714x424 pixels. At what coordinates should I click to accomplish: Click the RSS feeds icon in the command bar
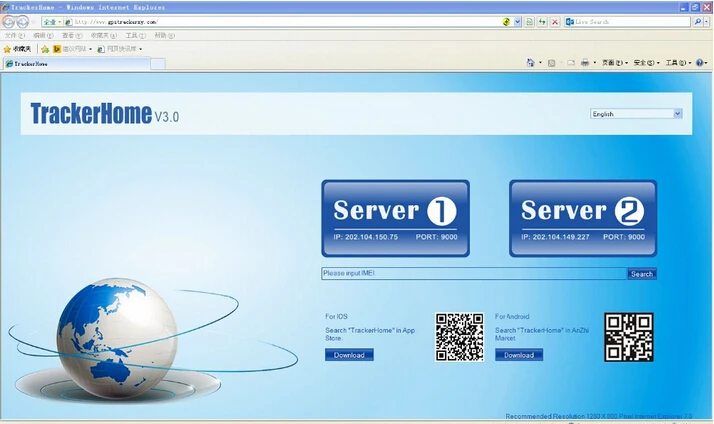[x=551, y=63]
